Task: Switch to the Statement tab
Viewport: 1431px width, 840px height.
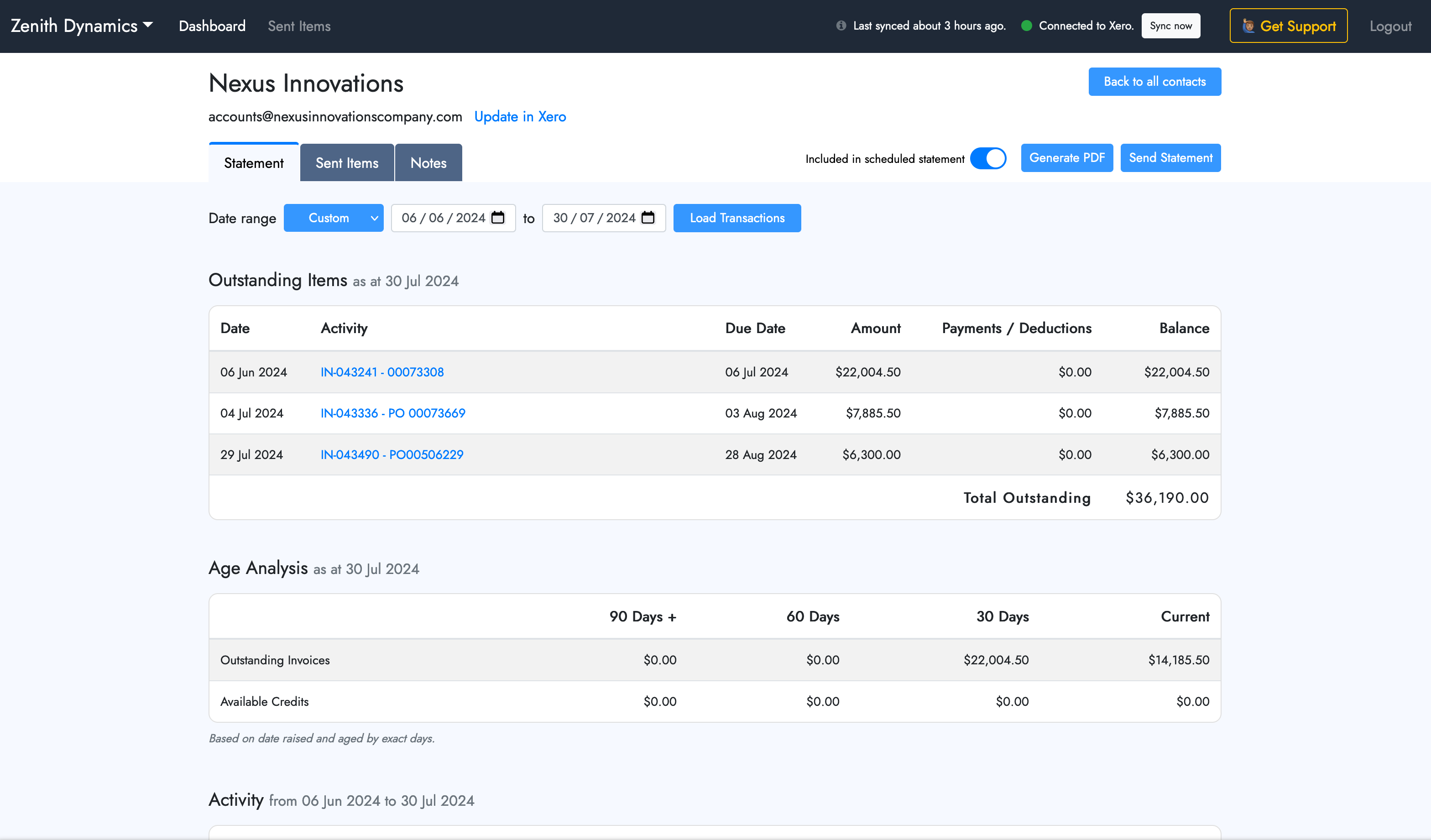Action: 254,163
